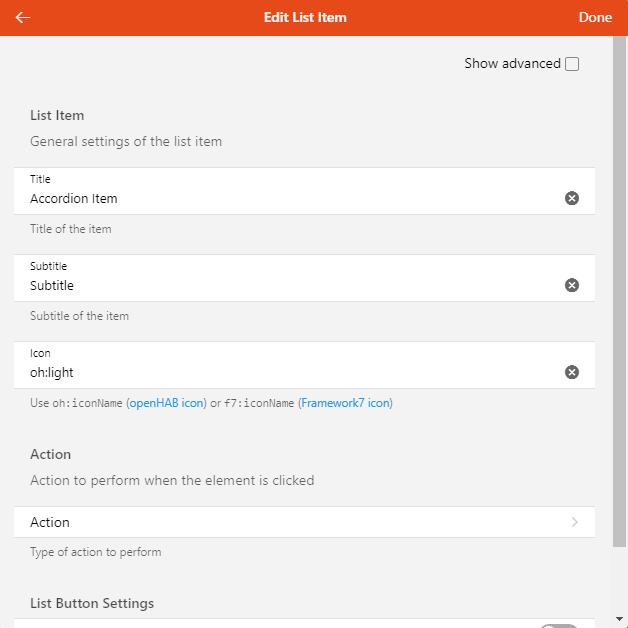Expand Action options via the chevron arrow
This screenshot has width=628, height=628.
575,522
